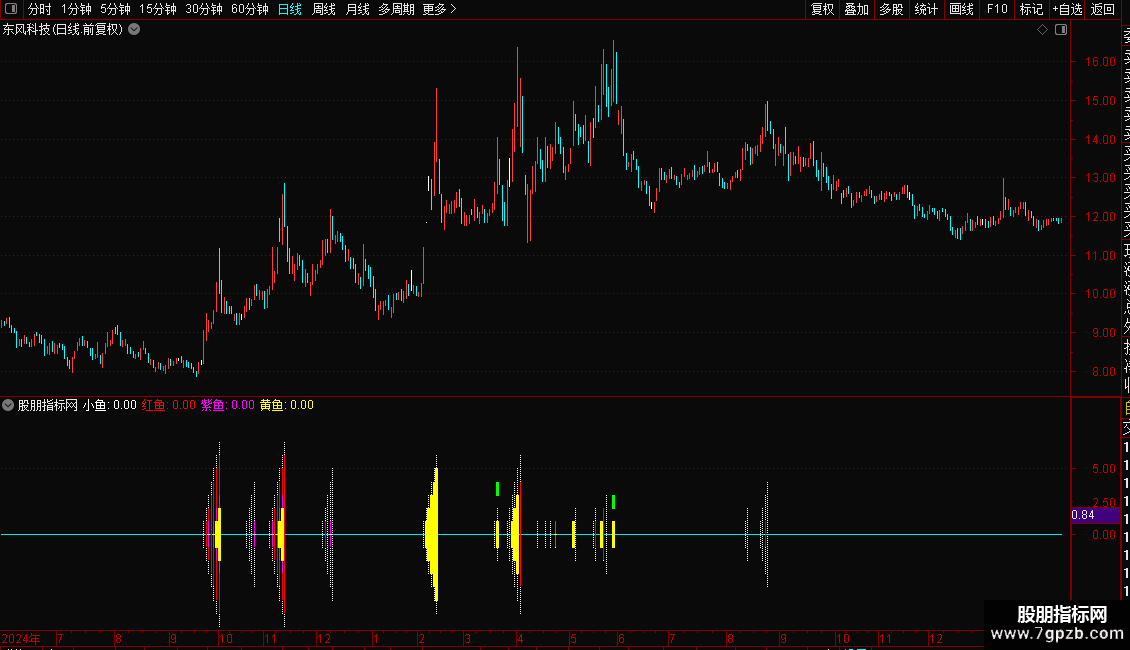This screenshot has height=650, width=1130.
Task: Click the 股朋指标网 indicator name
Action: click(48, 405)
